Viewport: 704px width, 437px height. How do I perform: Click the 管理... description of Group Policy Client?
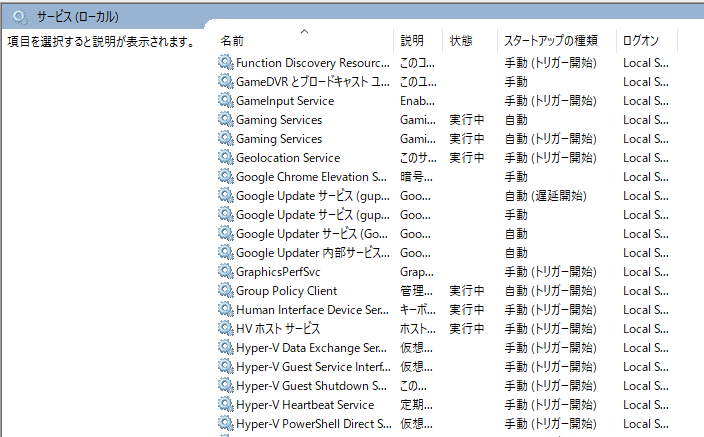point(416,291)
